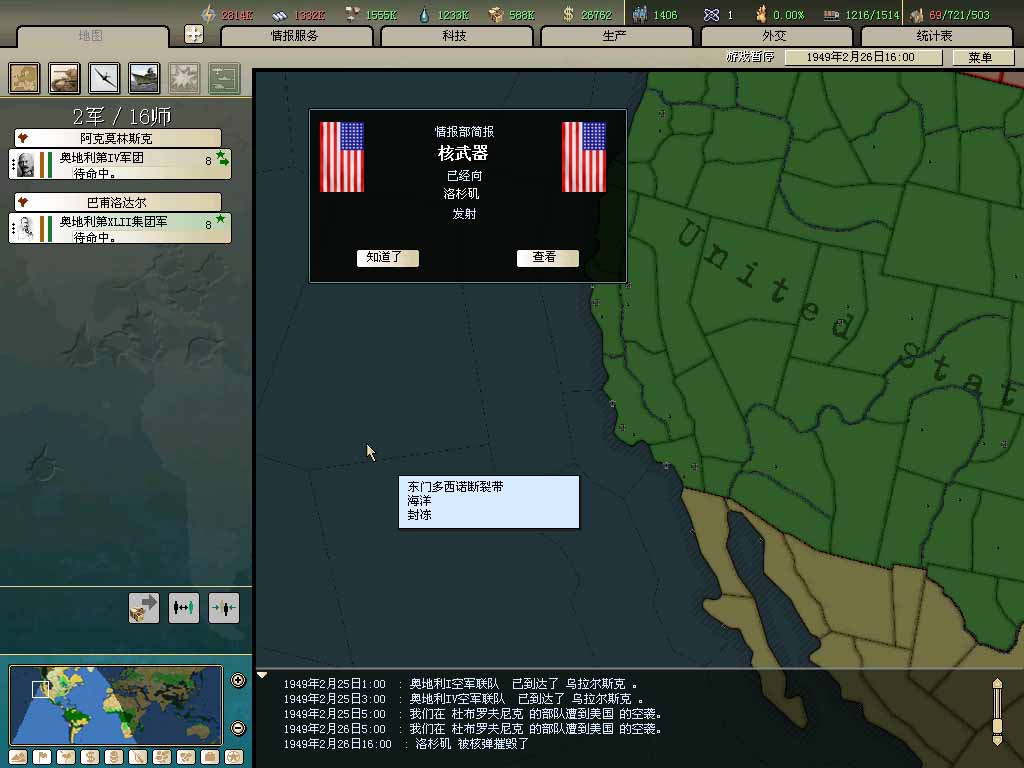
Task: Click the 游戏暂停 status text
Action: point(750,57)
